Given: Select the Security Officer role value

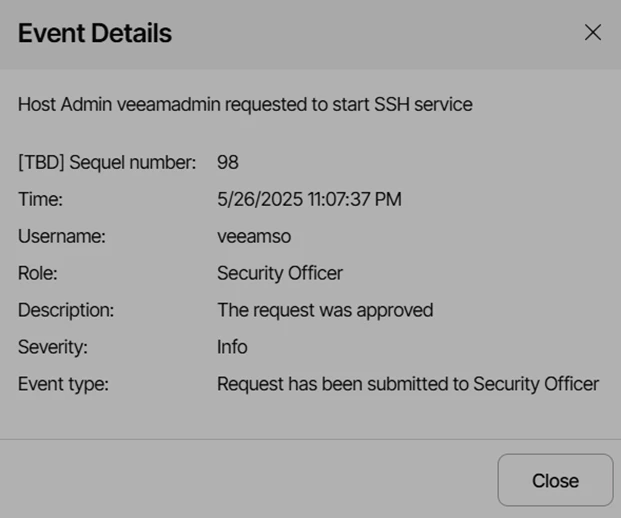Looking at the screenshot, I should coord(280,273).
